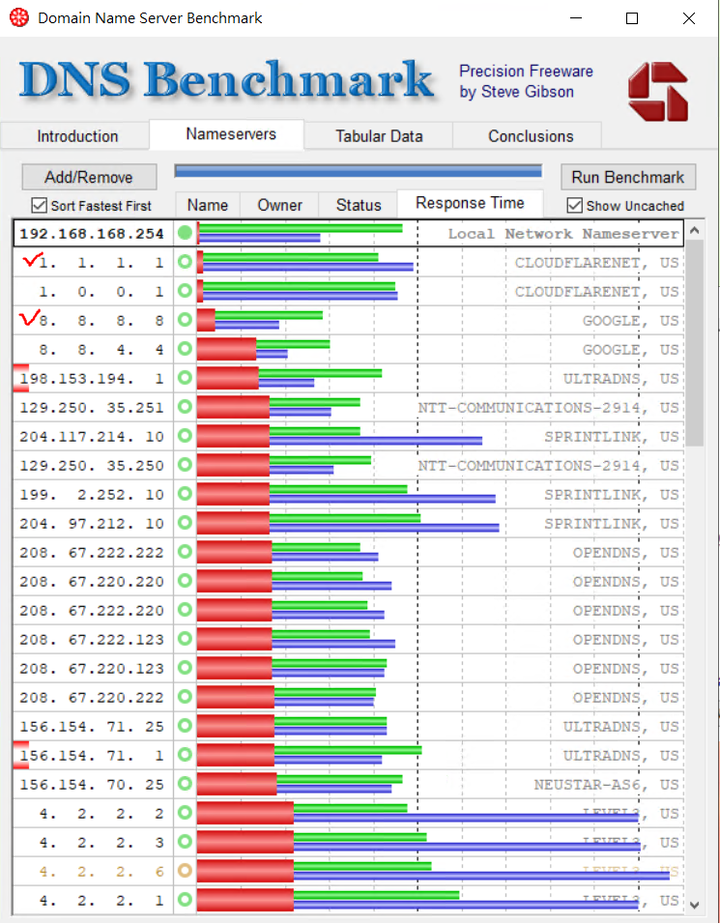This screenshot has height=924, width=720.
Task: Select the Name sub-tab
Action: (x=207, y=205)
